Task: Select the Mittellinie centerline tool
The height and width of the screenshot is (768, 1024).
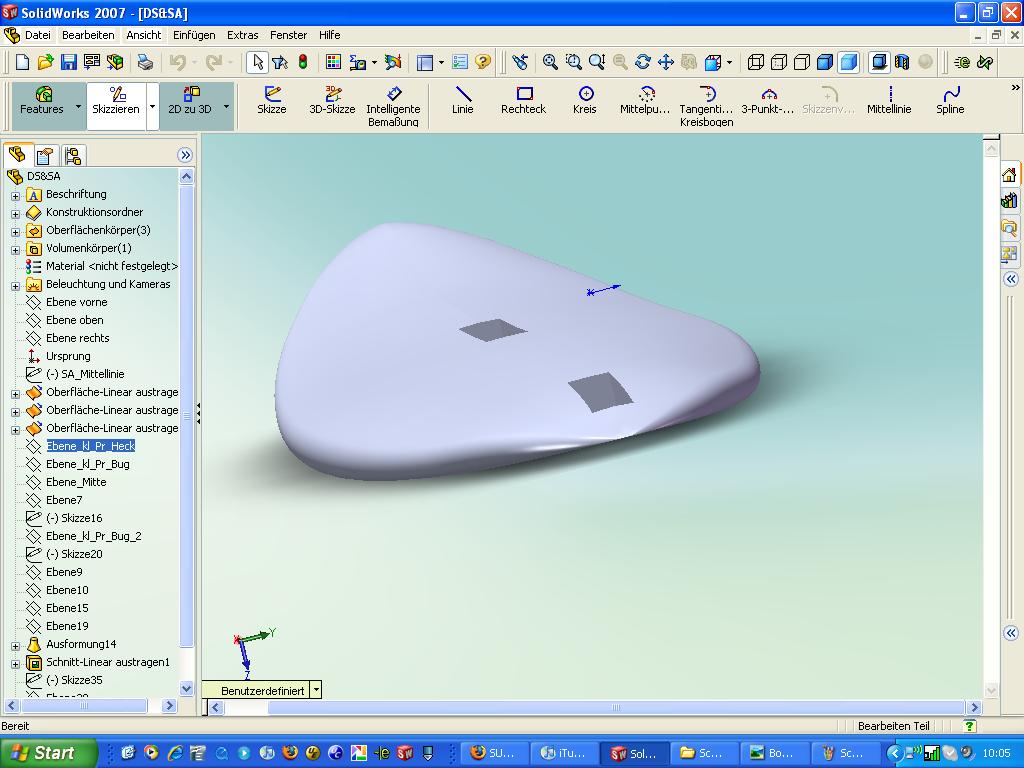Action: (889, 100)
